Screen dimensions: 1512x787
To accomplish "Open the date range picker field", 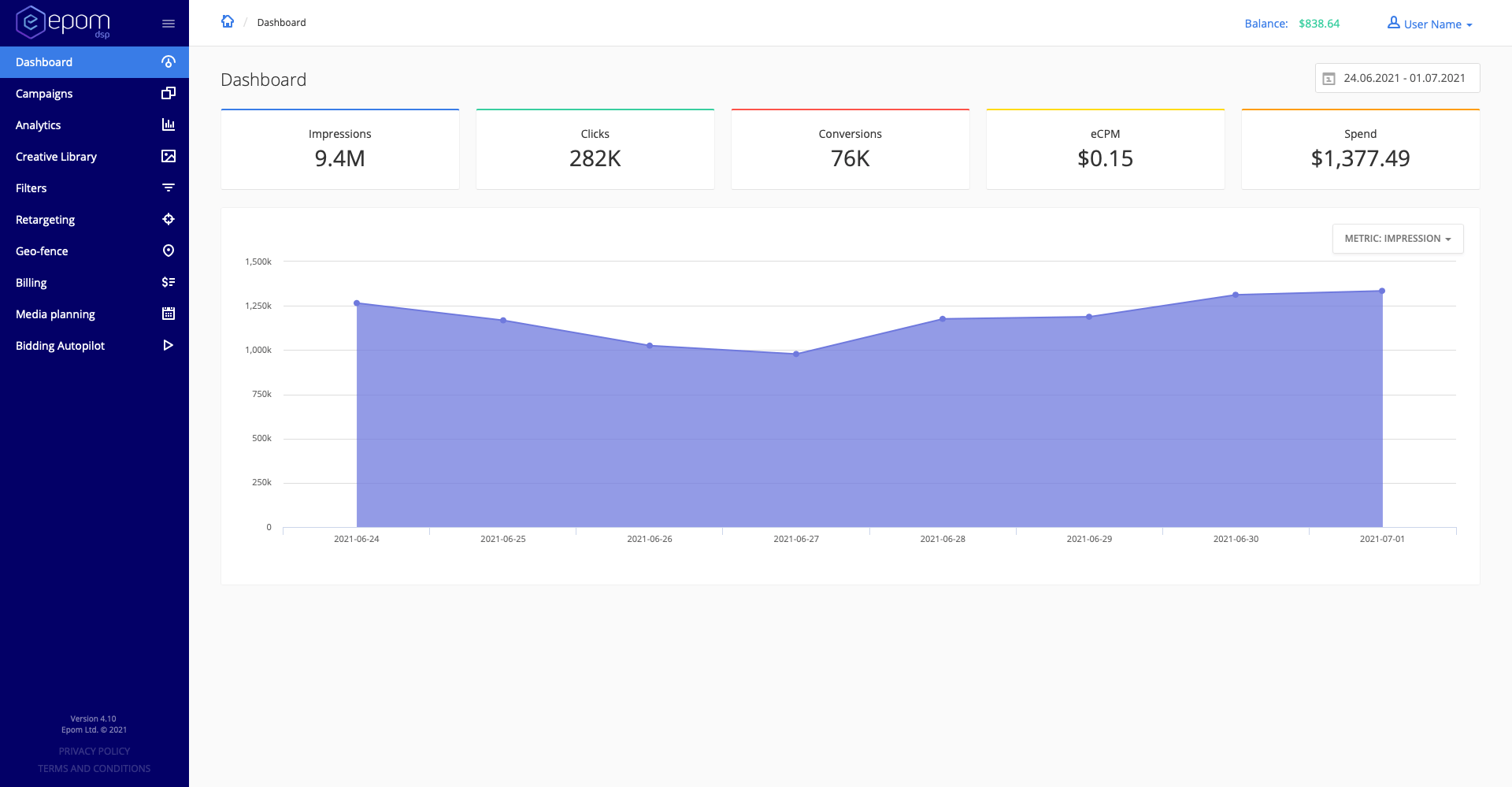I will tap(1398, 78).
